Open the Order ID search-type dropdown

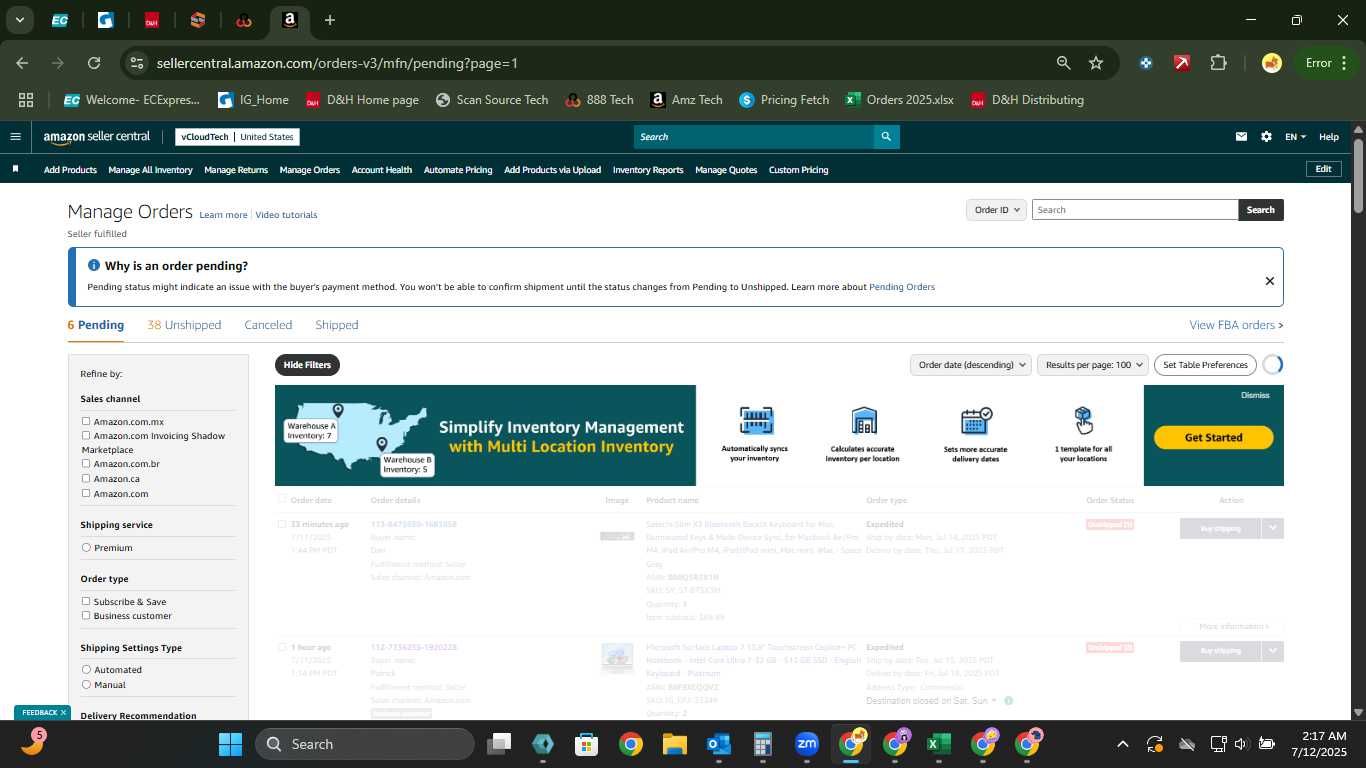tap(996, 210)
